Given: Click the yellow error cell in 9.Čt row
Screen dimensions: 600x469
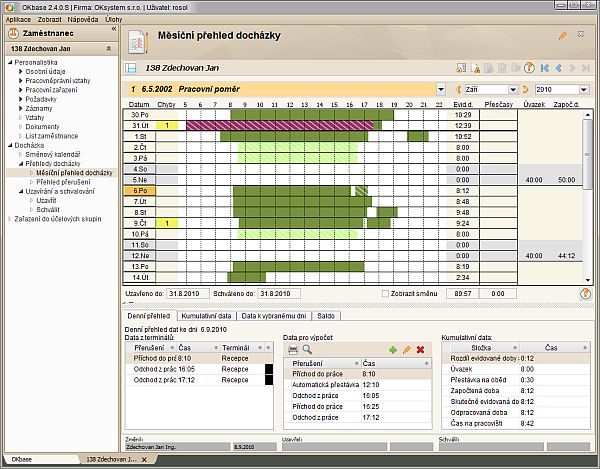Looking at the screenshot, I should pyautogui.click(x=167, y=223).
